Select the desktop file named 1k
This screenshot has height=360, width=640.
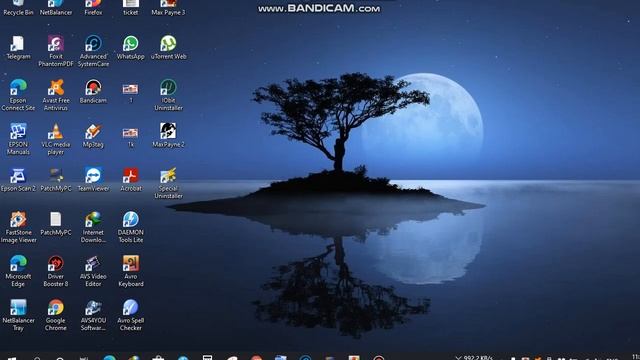click(x=131, y=133)
